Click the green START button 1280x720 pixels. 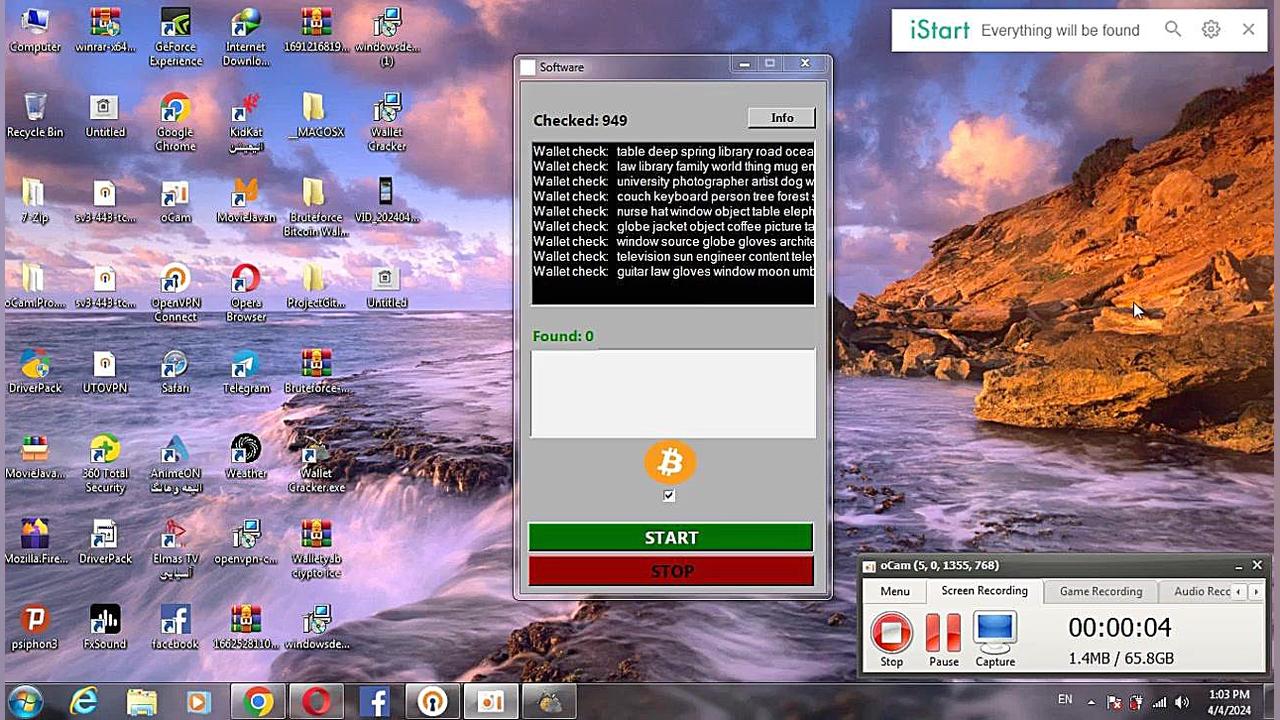pos(671,537)
